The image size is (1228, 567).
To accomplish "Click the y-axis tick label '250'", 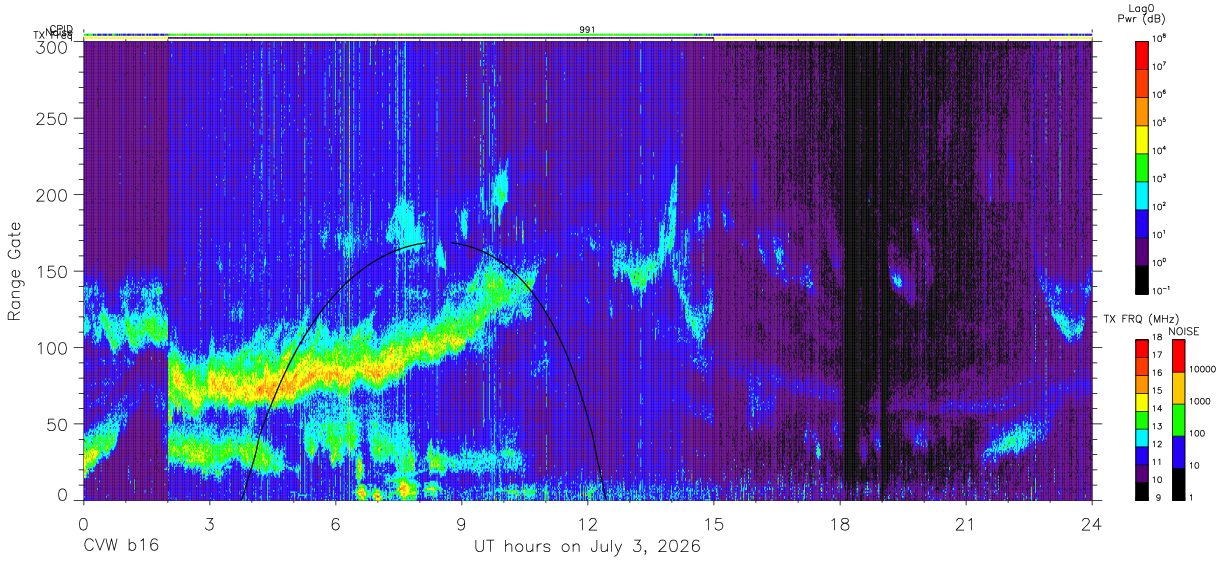I will [x=54, y=119].
